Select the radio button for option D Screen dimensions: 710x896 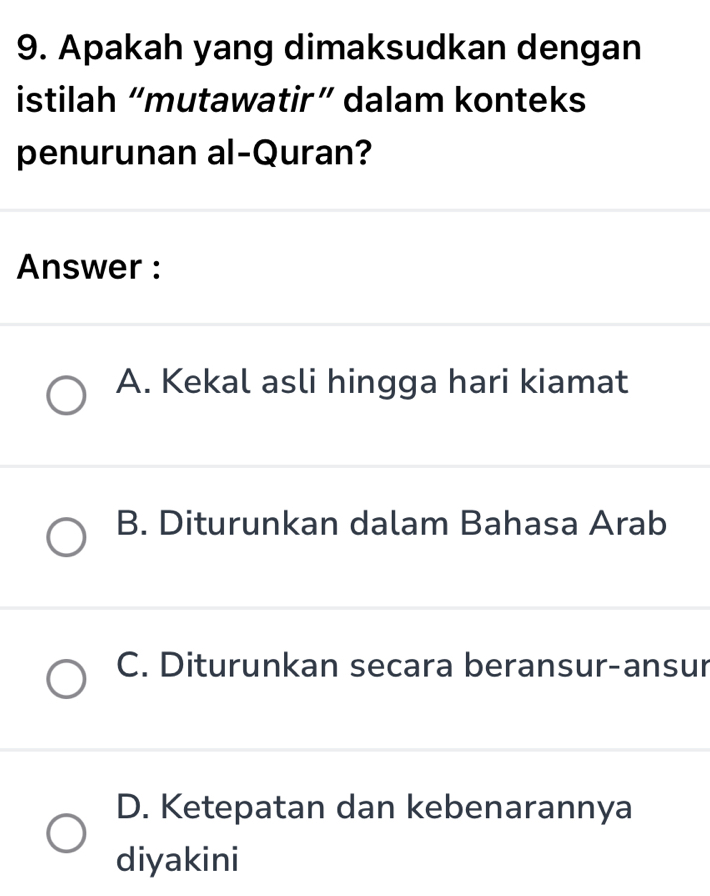(x=68, y=833)
